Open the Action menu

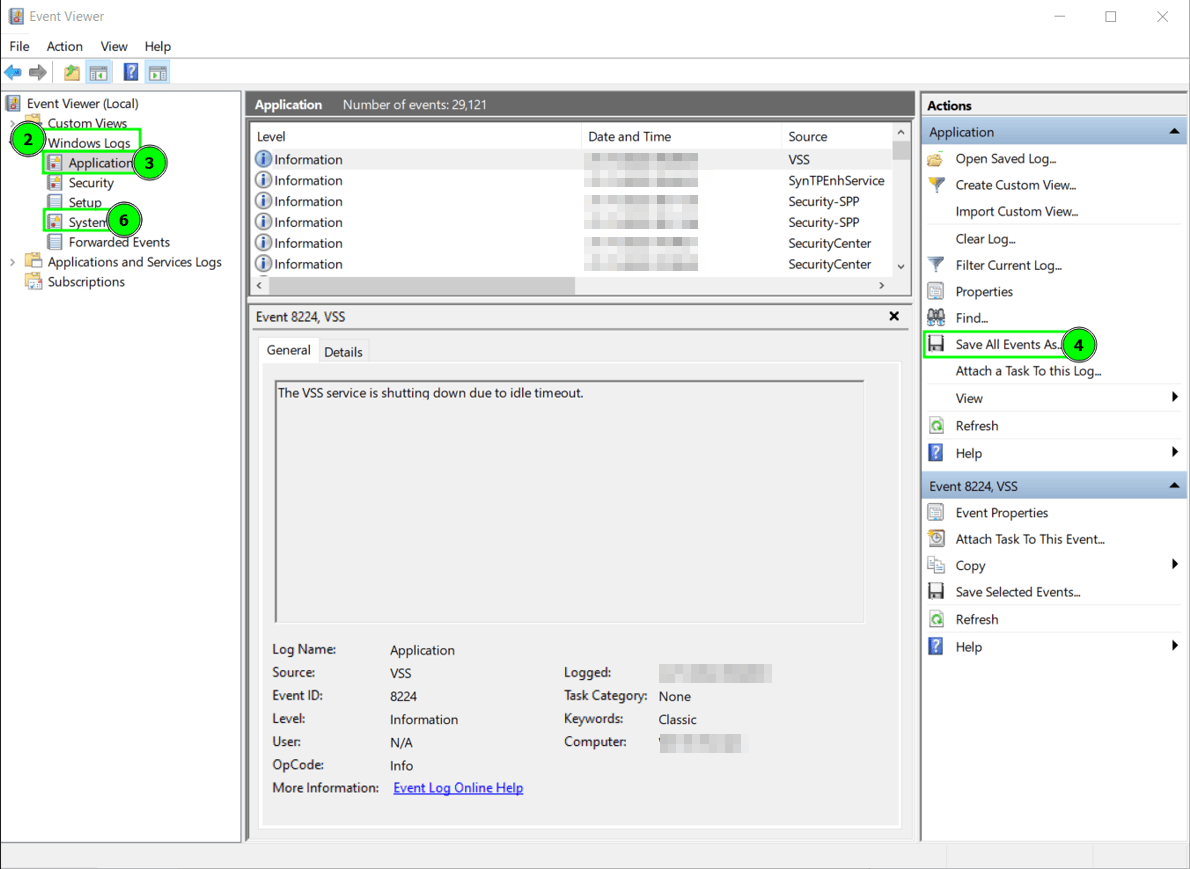pyautogui.click(x=64, y=46)
